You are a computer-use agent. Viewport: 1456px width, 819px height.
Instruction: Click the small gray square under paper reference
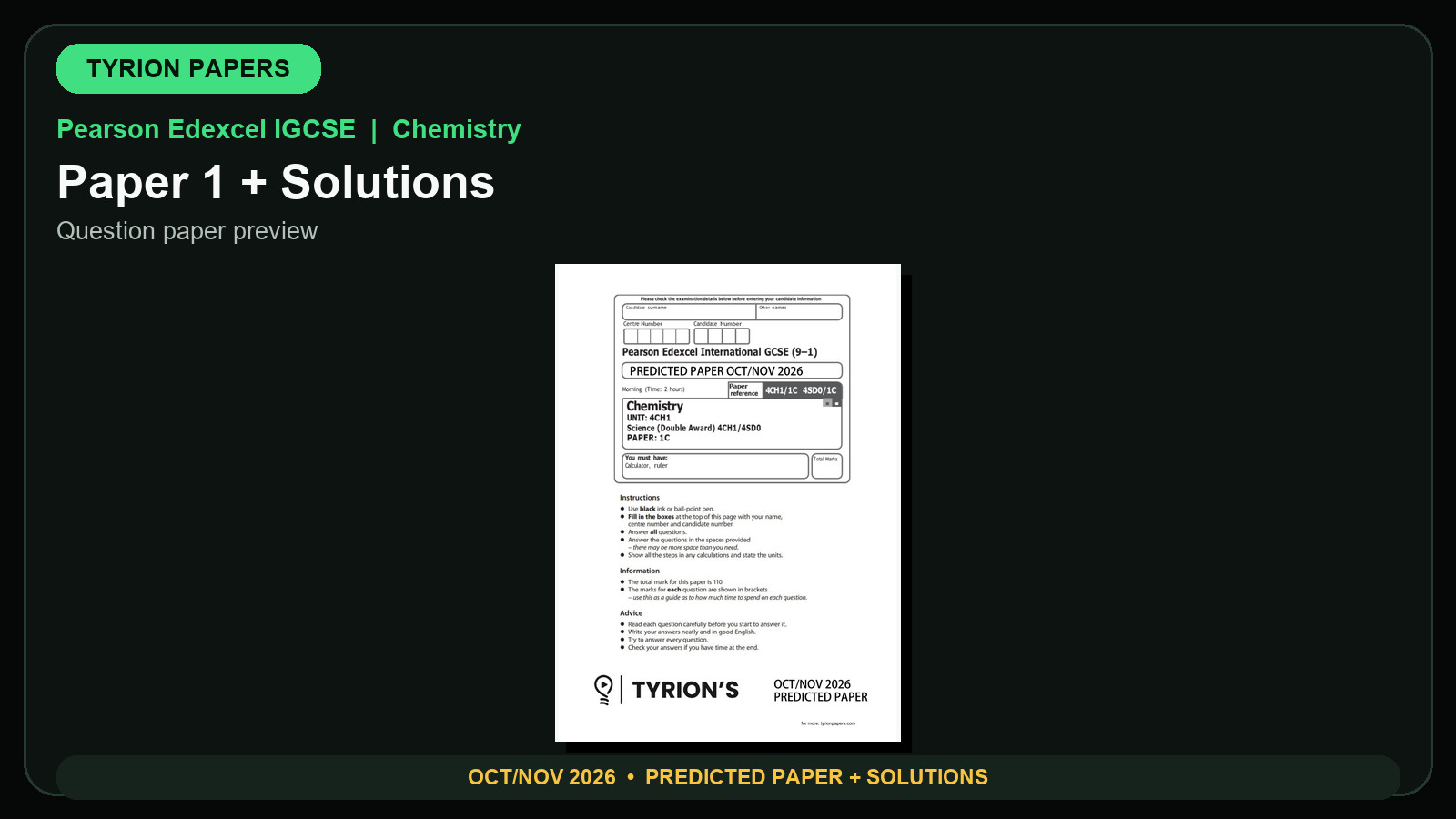[827, 402]
